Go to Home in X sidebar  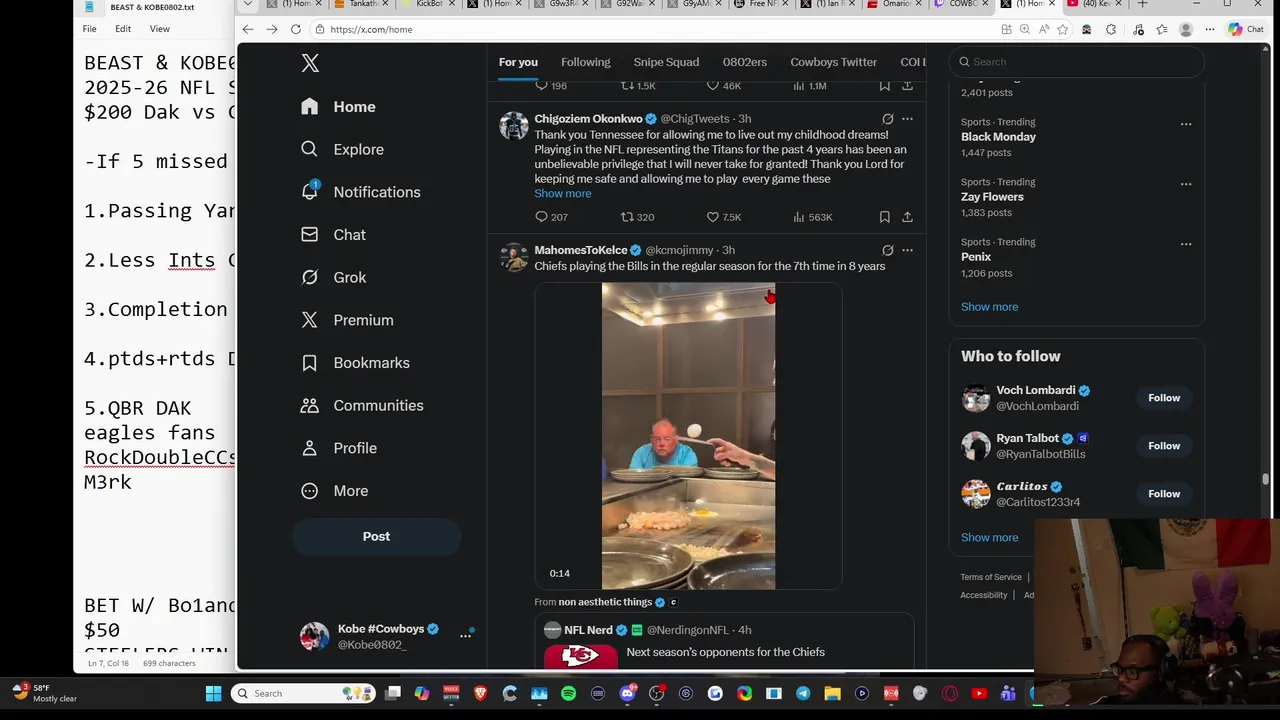click(x=338, y=107)
